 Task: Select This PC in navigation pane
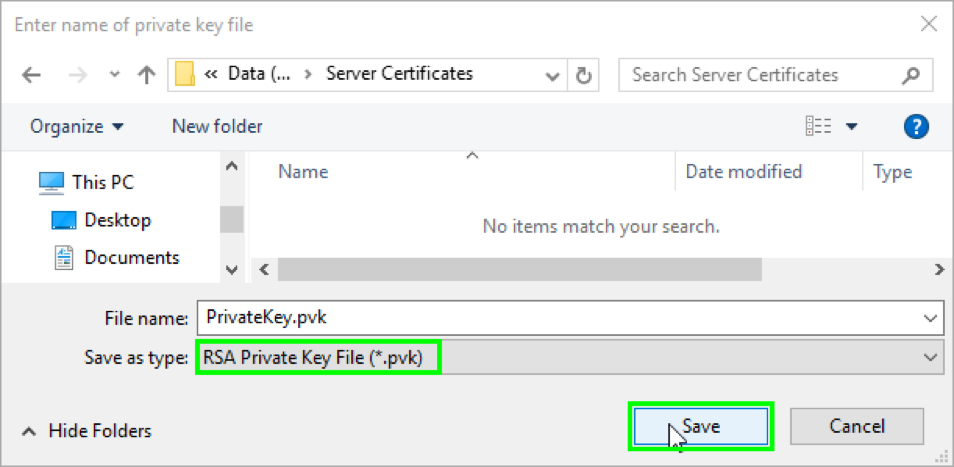coord(102,183)
